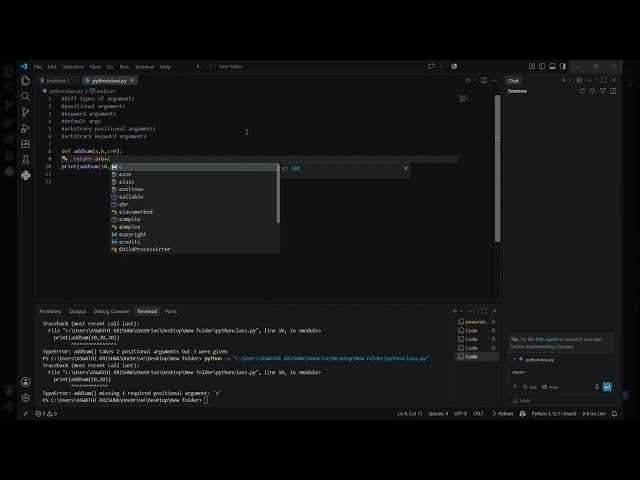The height and width of the screenshot is (480, 640).
Task: Start voice chat microphone icon
Action: 597,387
